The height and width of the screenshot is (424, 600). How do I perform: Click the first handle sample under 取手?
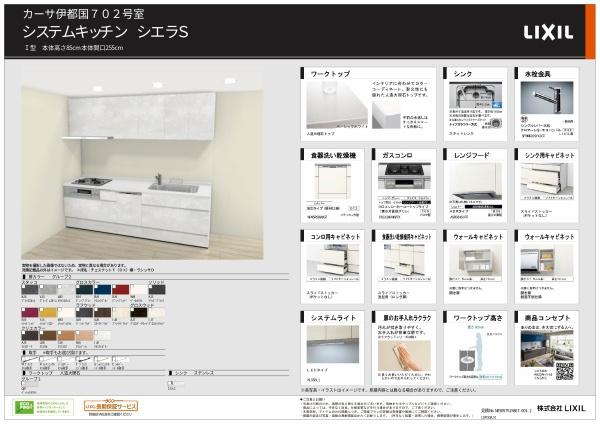[x=30, y=360]
